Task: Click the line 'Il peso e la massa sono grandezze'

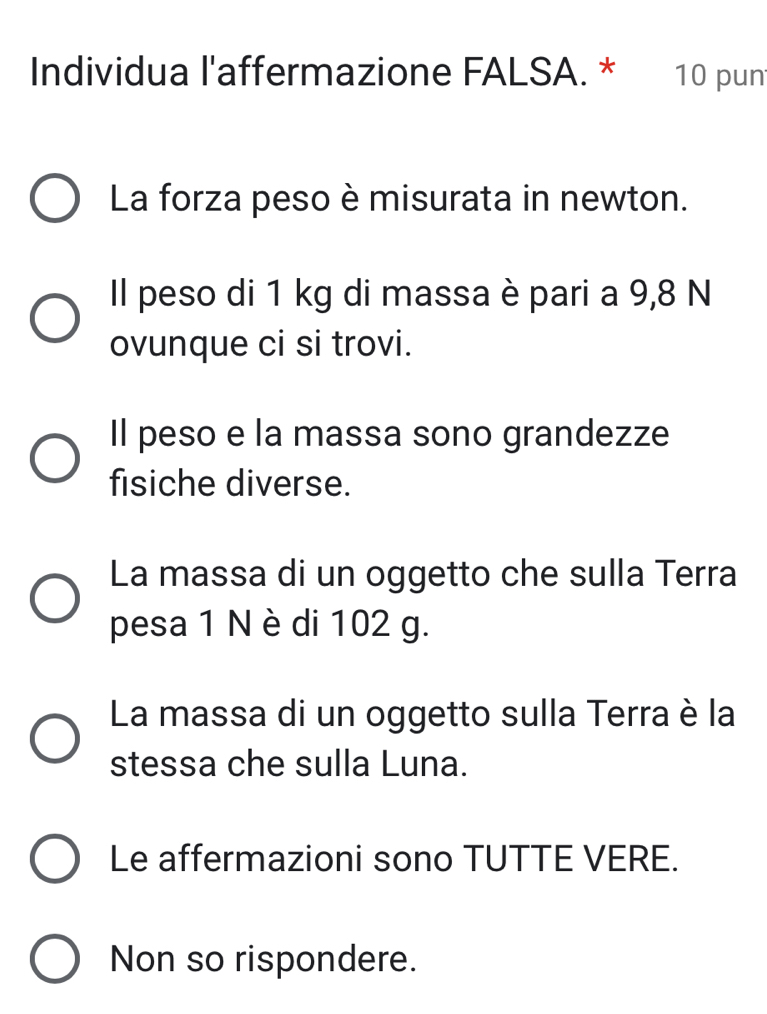Action: coord(390,434)
